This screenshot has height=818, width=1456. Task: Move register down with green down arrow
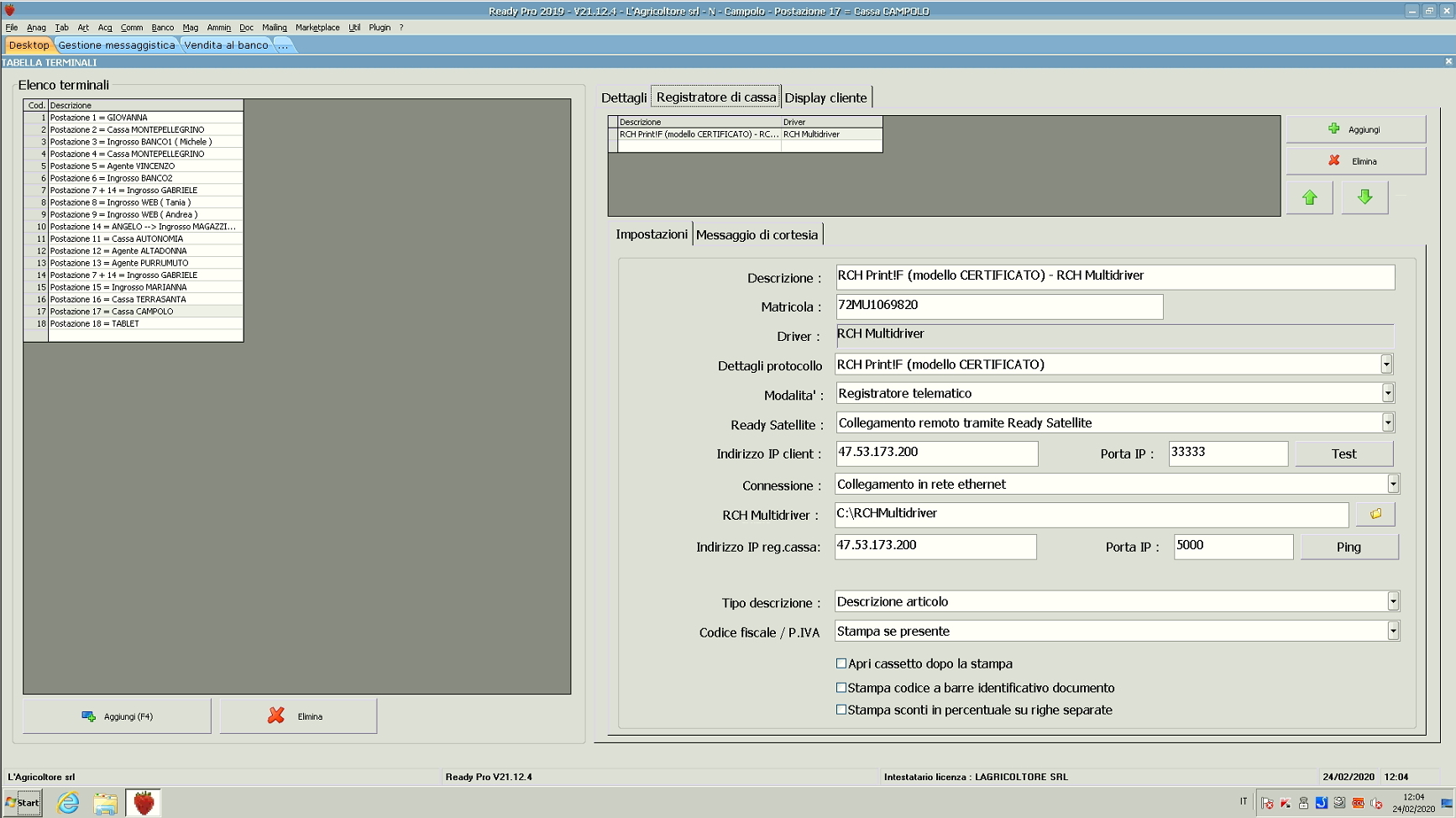(1364, 197)
